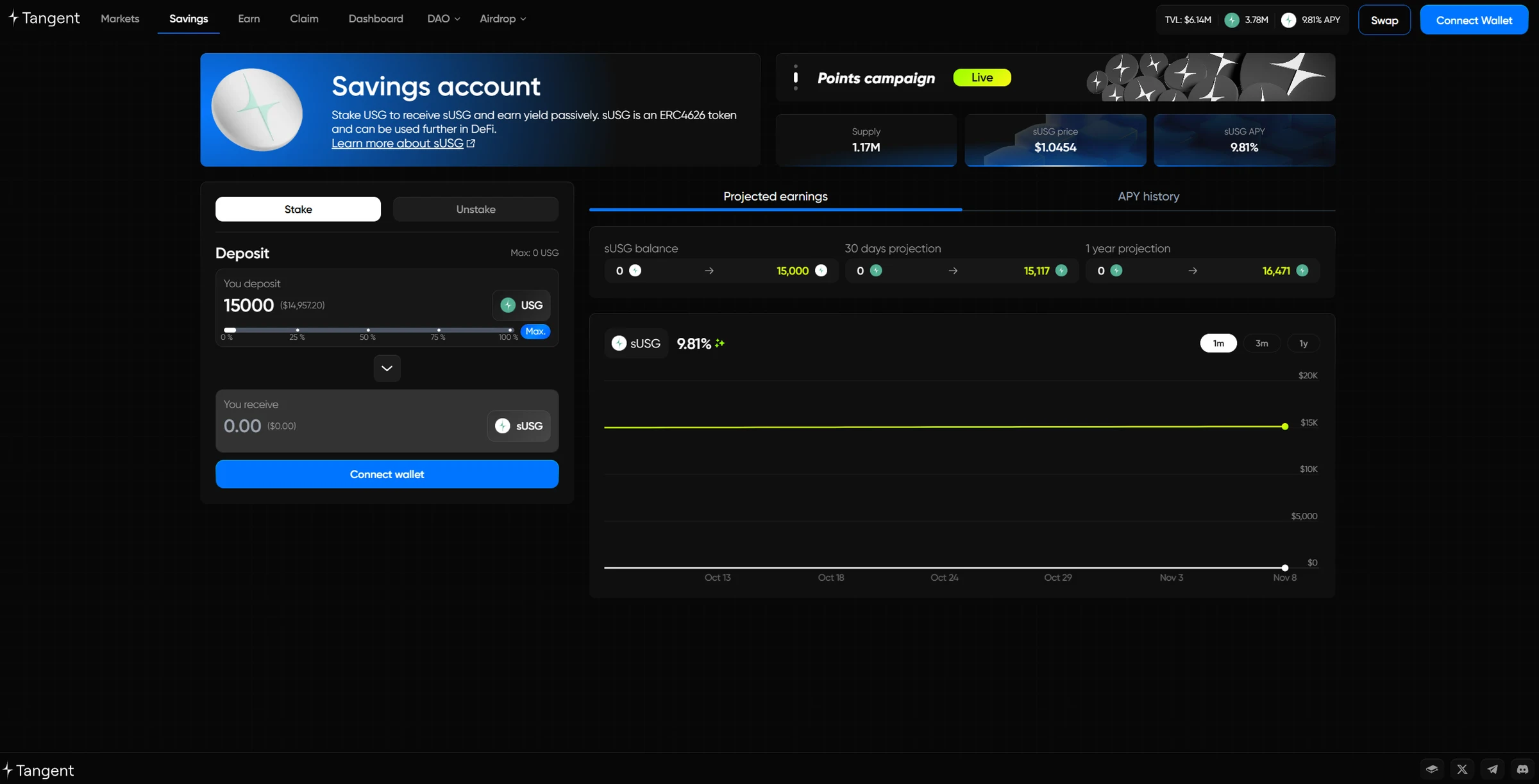Switch to APY history tab
This screenshot has height=784, width=1539.
click(1148, 197)
